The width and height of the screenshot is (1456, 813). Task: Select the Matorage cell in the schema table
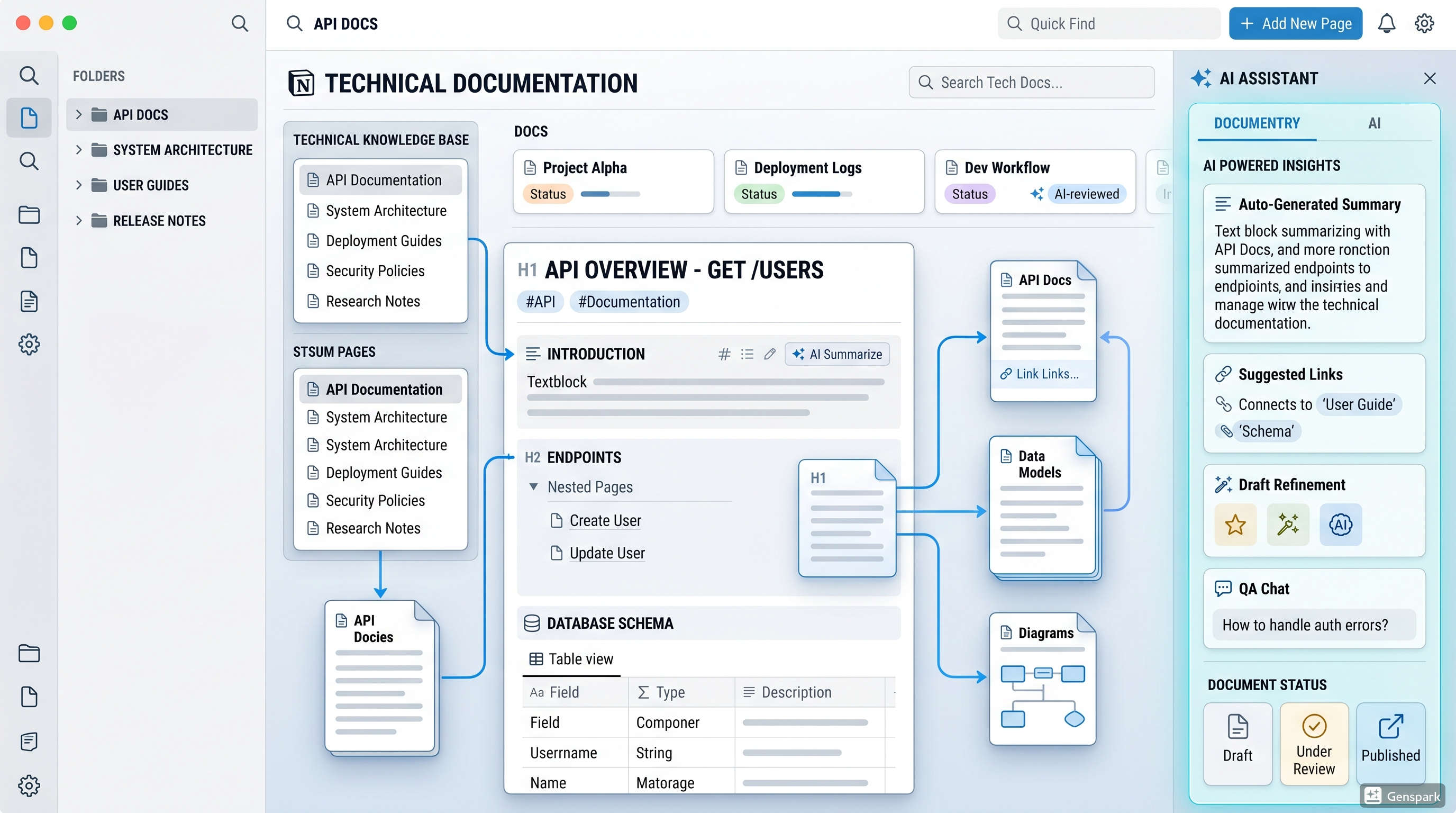pos(681,782)
